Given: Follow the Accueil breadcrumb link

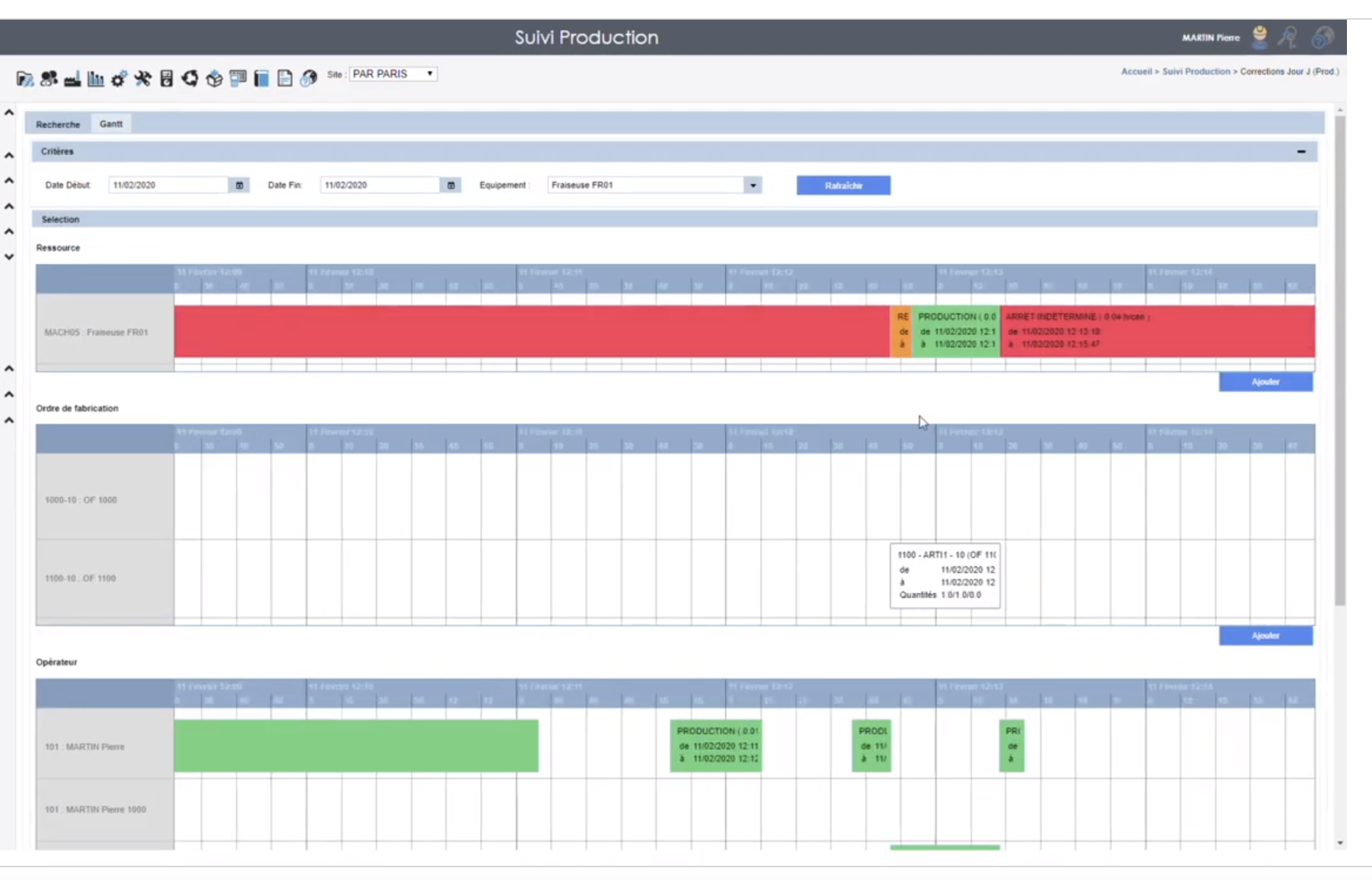Looking at the screenshot, I should (1136, 72).
